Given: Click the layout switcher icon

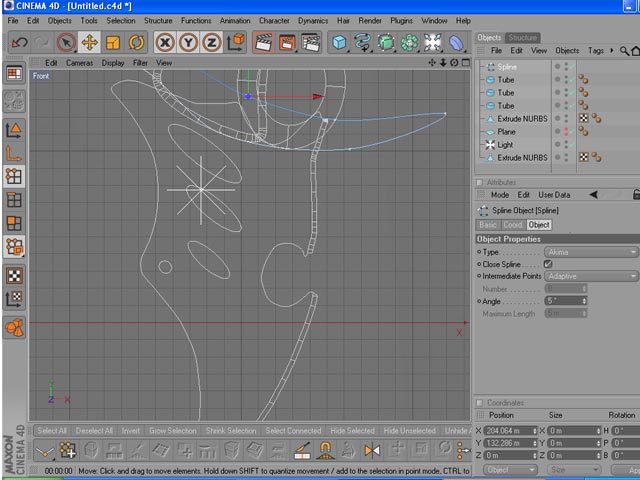Looking at the screenshot, I should pyautogui.click(x=14, y=73).
